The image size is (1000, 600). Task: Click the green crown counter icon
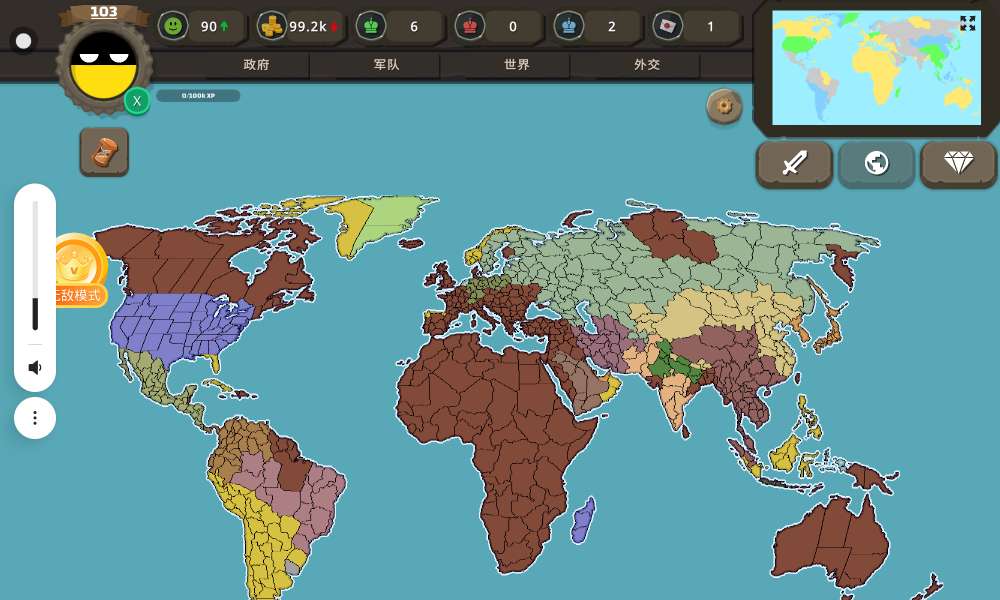(371, 27)
